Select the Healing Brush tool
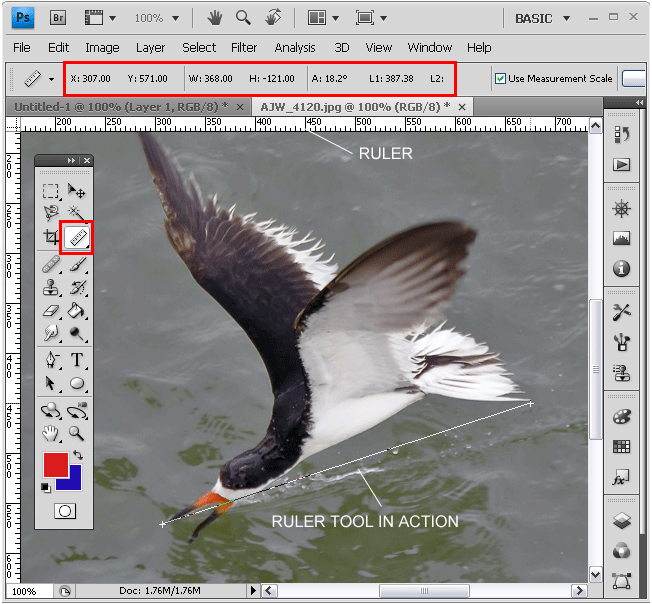Image resolution: width=652 pixels, height=604 pixels. tap(51, 264)
